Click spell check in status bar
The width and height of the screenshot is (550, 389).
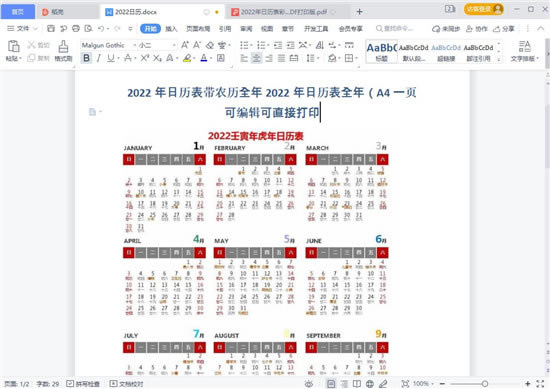[83, 384]
